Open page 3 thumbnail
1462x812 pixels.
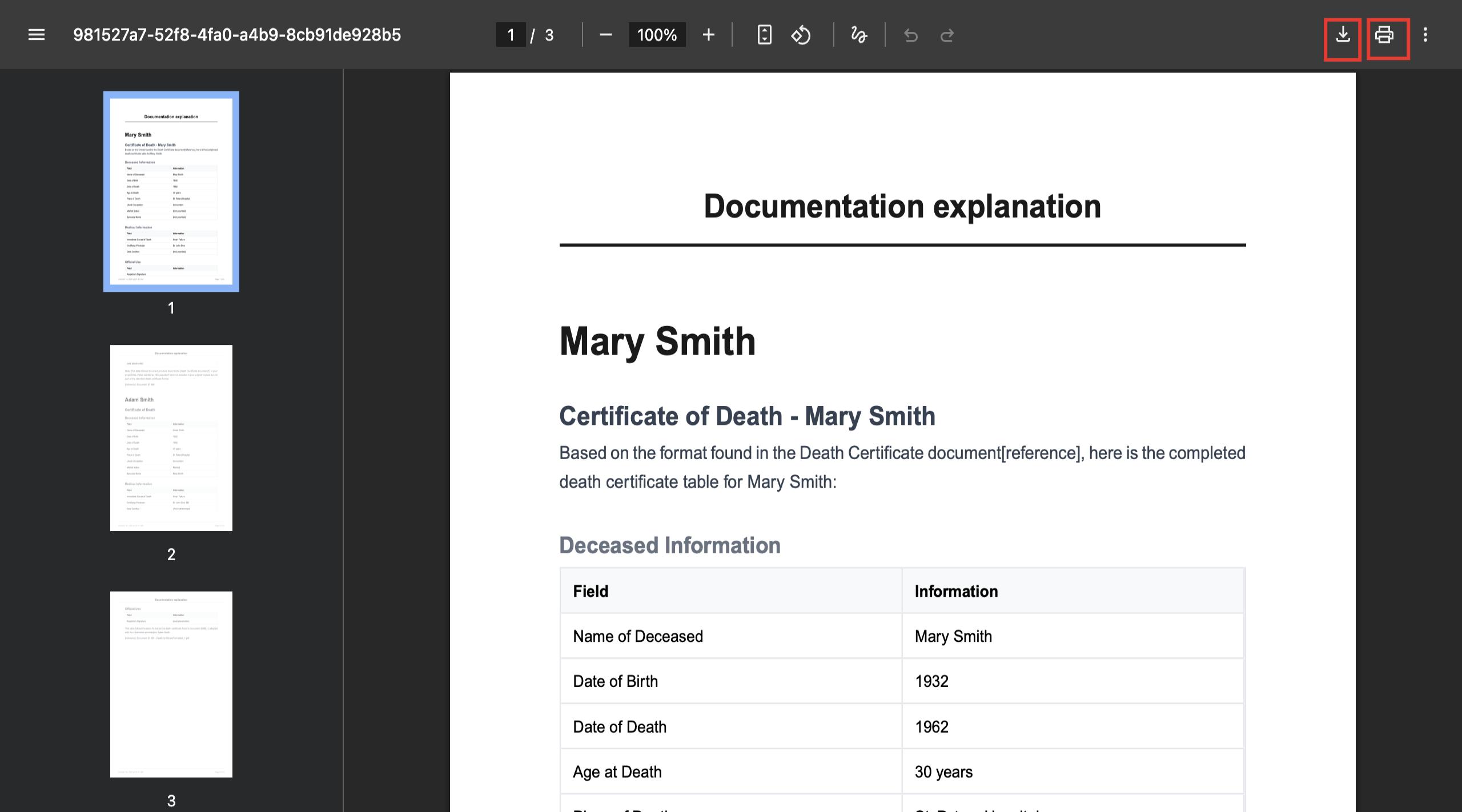coord(171,684)
